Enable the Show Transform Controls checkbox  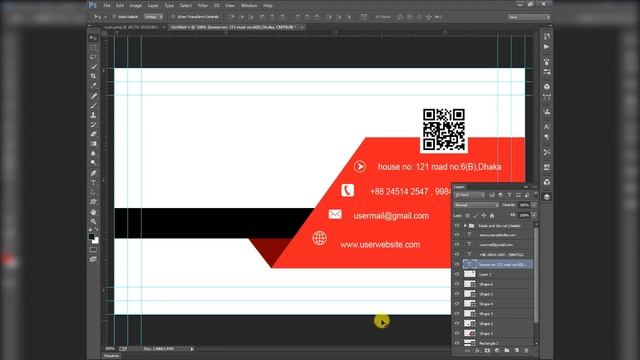(173, 17)
